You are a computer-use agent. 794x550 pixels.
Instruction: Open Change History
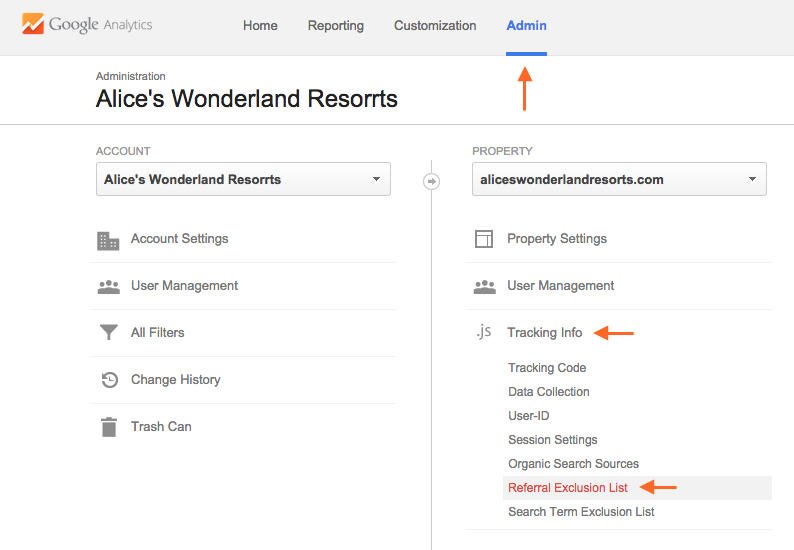[x=176, y=380]
